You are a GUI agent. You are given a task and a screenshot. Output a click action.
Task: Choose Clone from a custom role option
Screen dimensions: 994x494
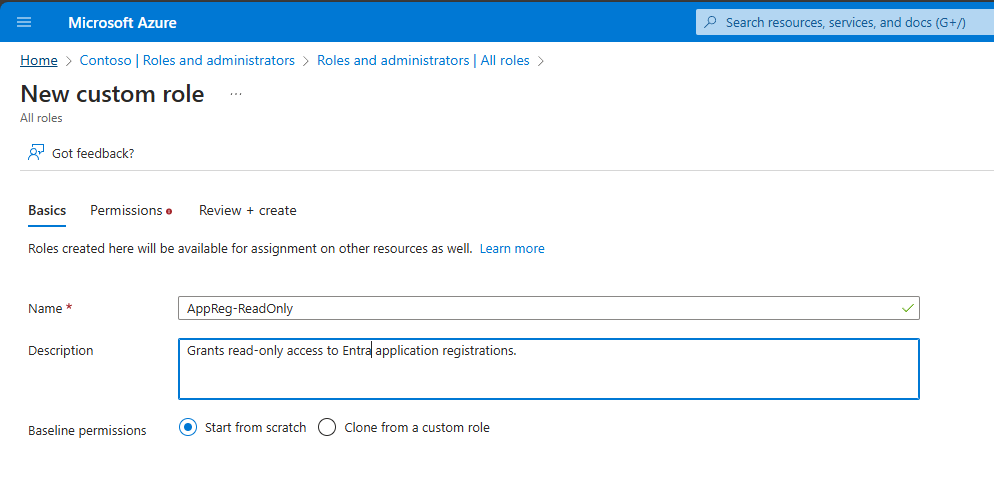pos(327,427)
